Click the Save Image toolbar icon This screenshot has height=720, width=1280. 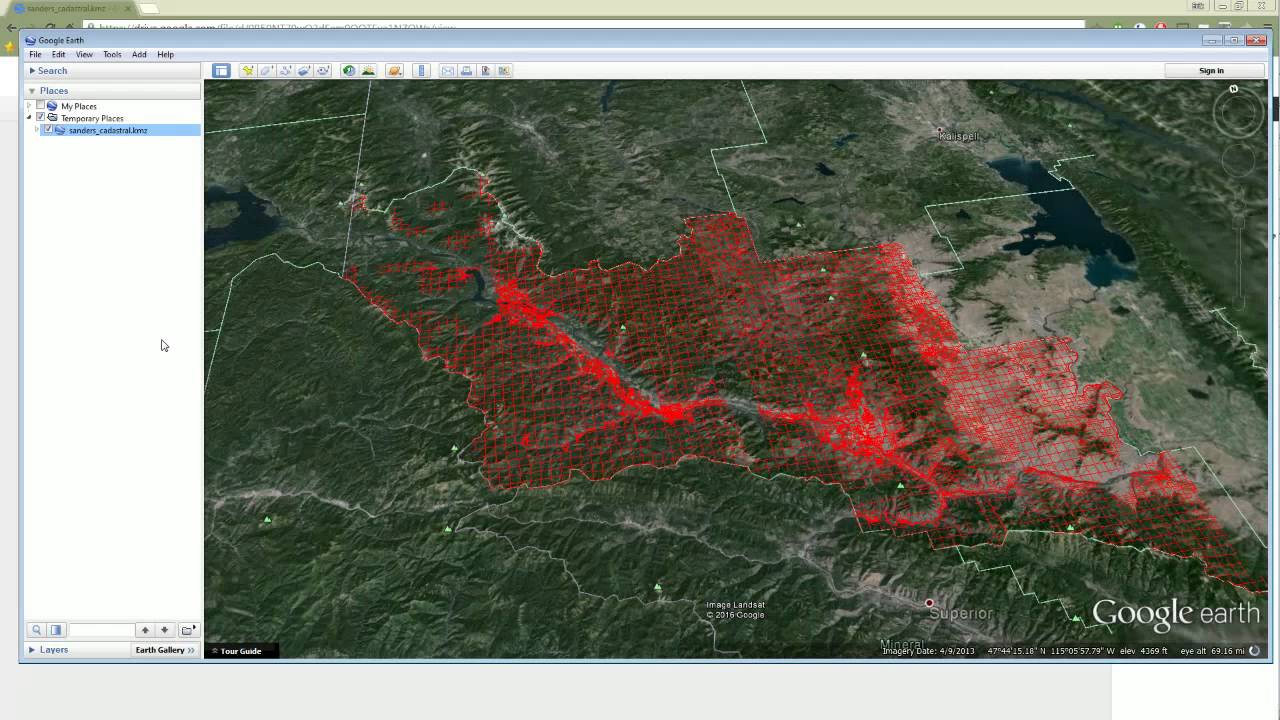click(x=486, y=70)
